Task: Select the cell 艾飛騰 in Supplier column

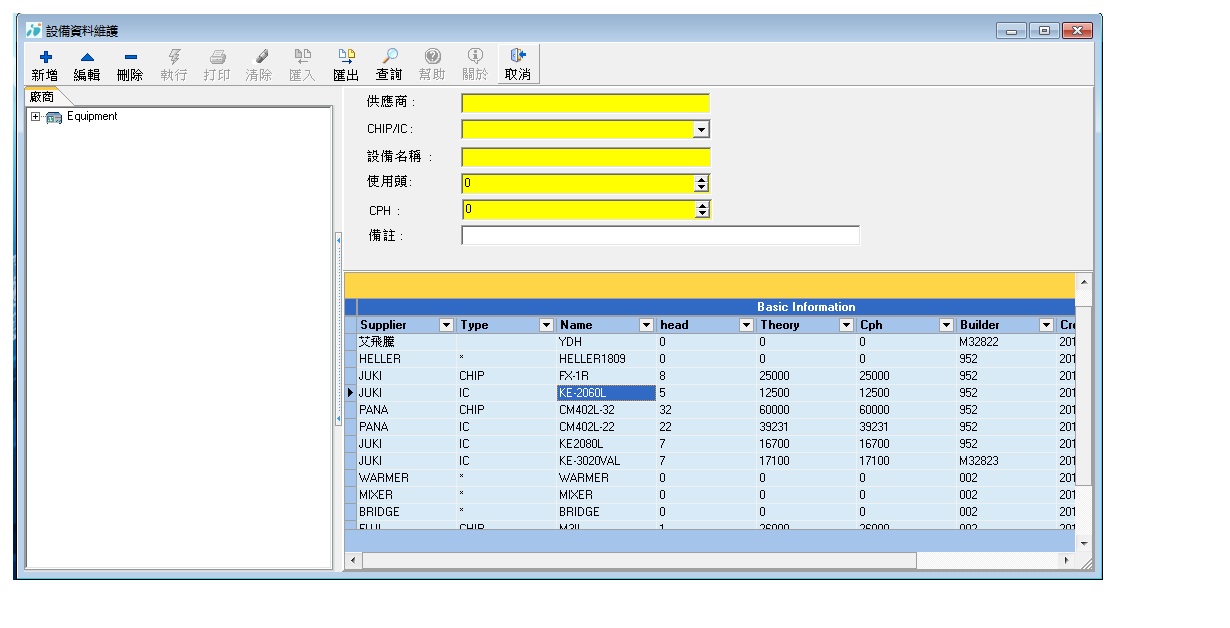Action: [406, 342]
